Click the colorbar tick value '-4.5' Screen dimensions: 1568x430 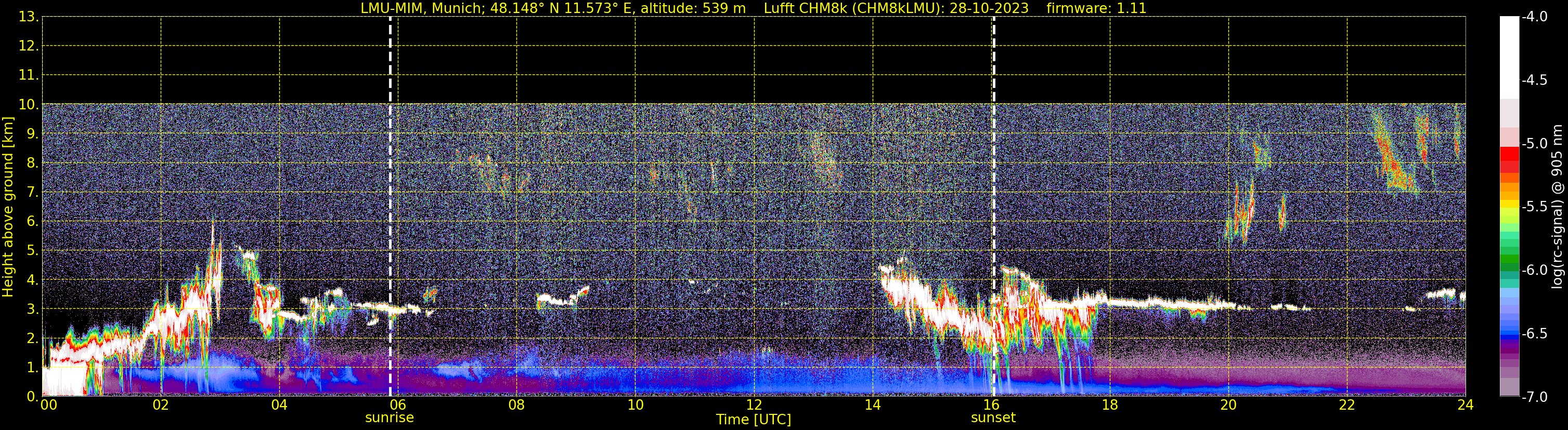[x=1534, y=80]
